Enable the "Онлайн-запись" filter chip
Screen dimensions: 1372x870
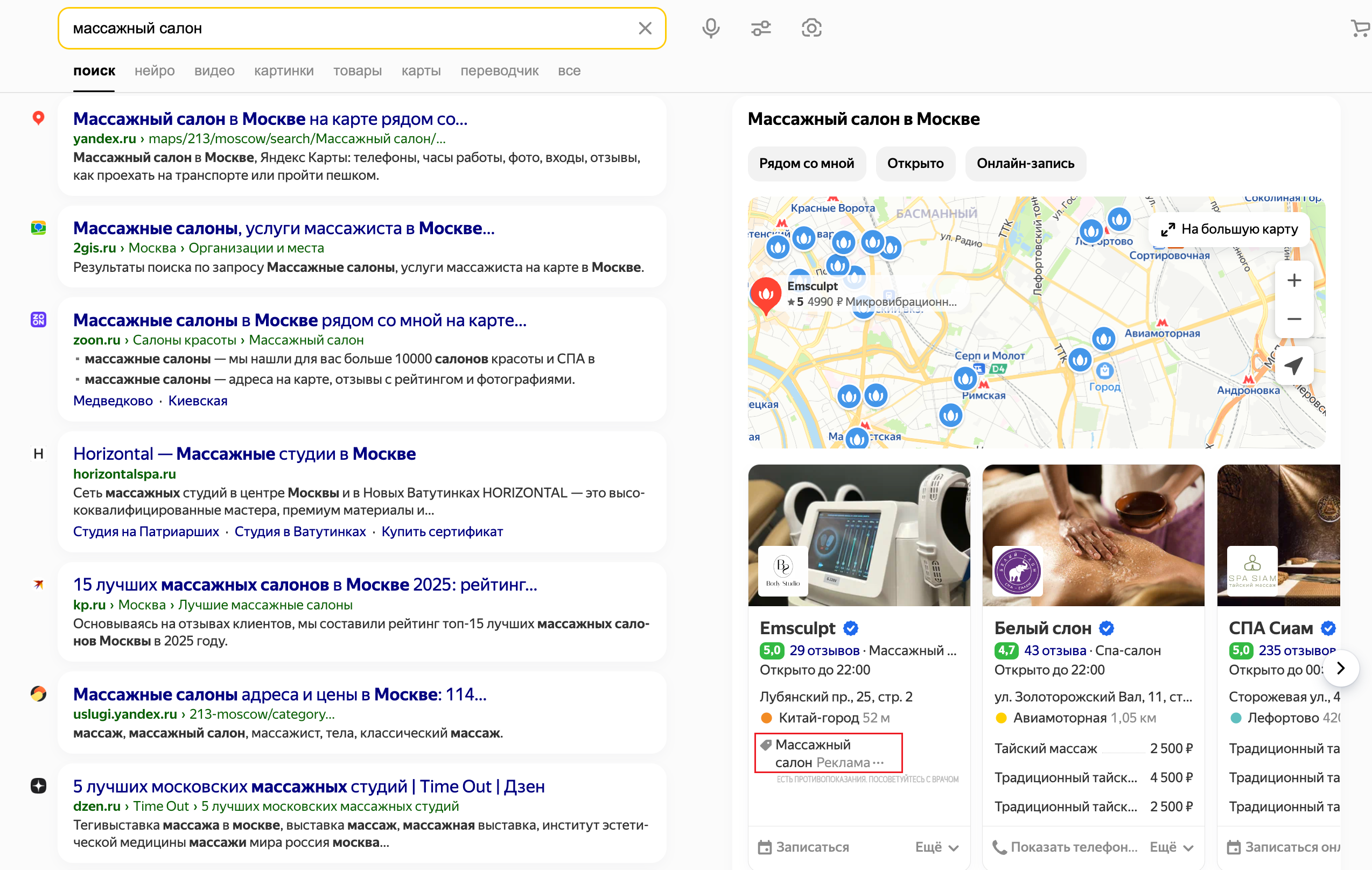click(1025, 164)
